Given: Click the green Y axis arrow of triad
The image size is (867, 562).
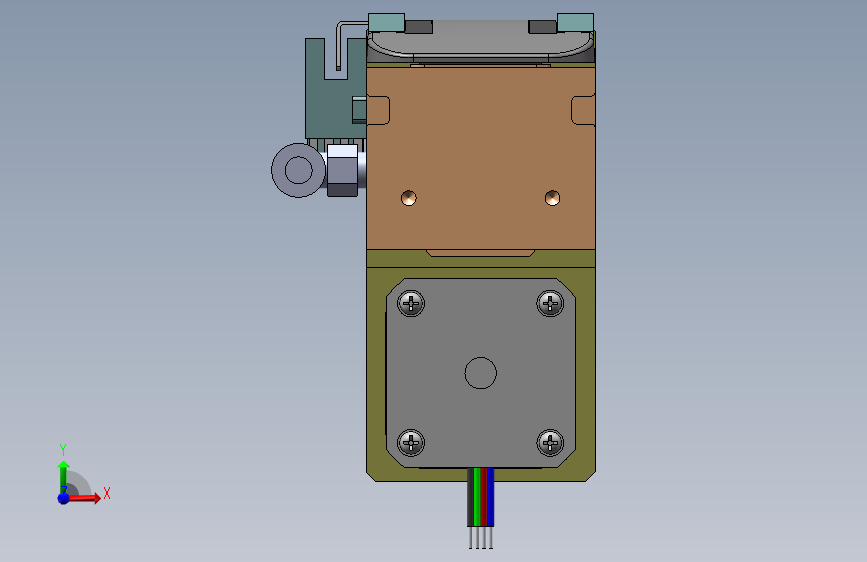Looking at the screenshot, I should 64,476.
